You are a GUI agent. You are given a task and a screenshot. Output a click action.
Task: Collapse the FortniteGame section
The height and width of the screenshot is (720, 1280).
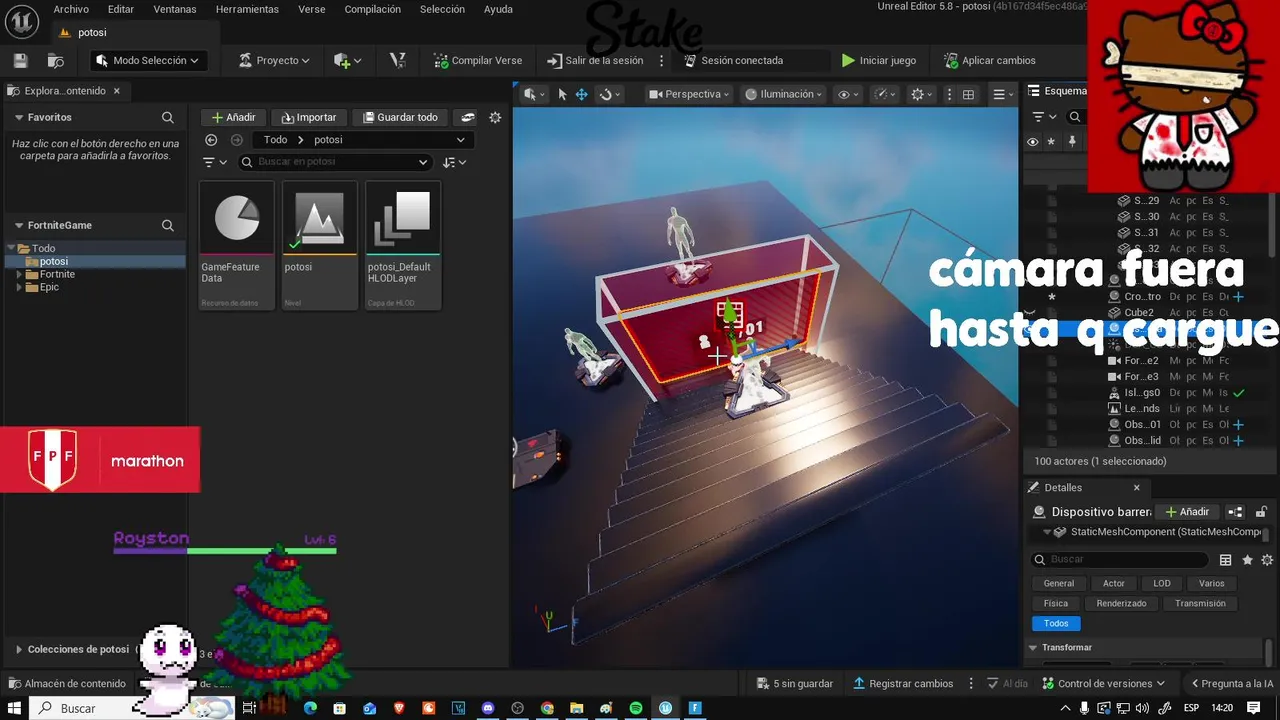(19, 226)
